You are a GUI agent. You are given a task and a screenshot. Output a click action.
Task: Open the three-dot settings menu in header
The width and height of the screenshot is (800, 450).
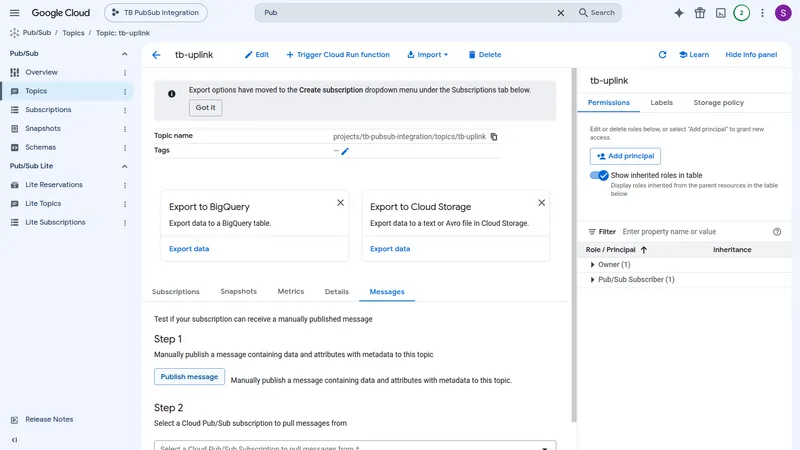click(x=762, y=13)
